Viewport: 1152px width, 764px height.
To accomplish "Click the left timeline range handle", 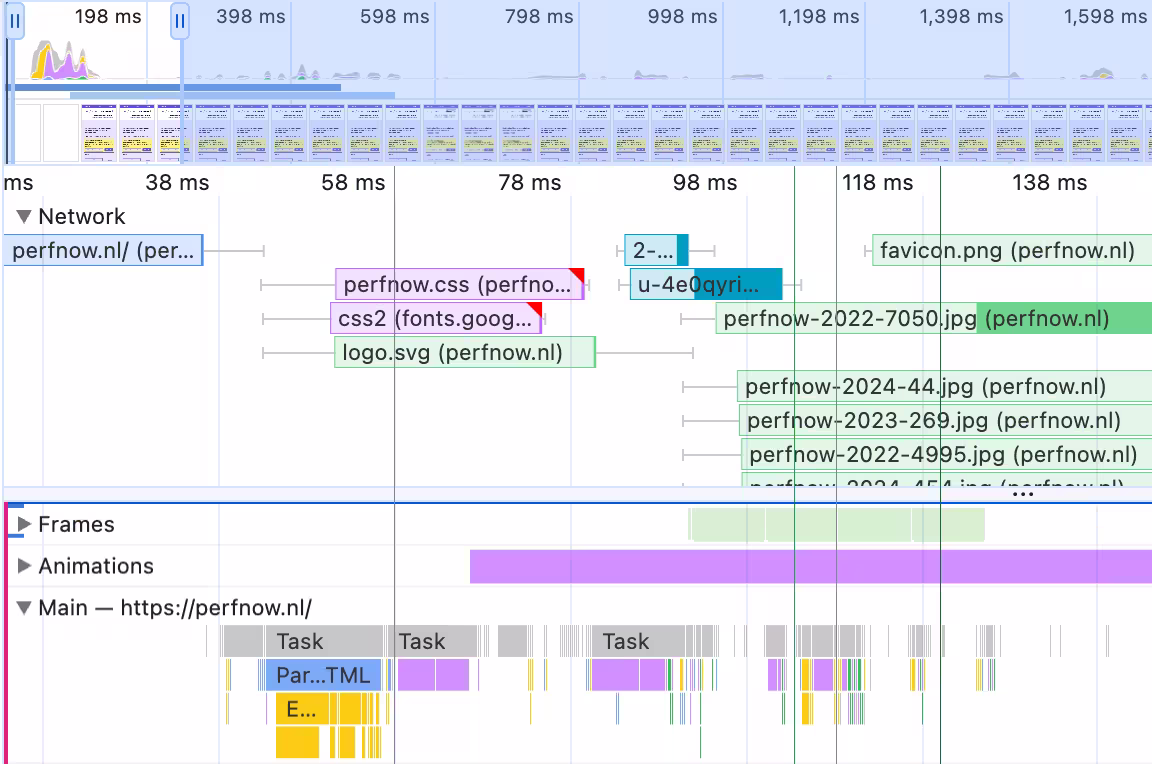I will (13, 22).
